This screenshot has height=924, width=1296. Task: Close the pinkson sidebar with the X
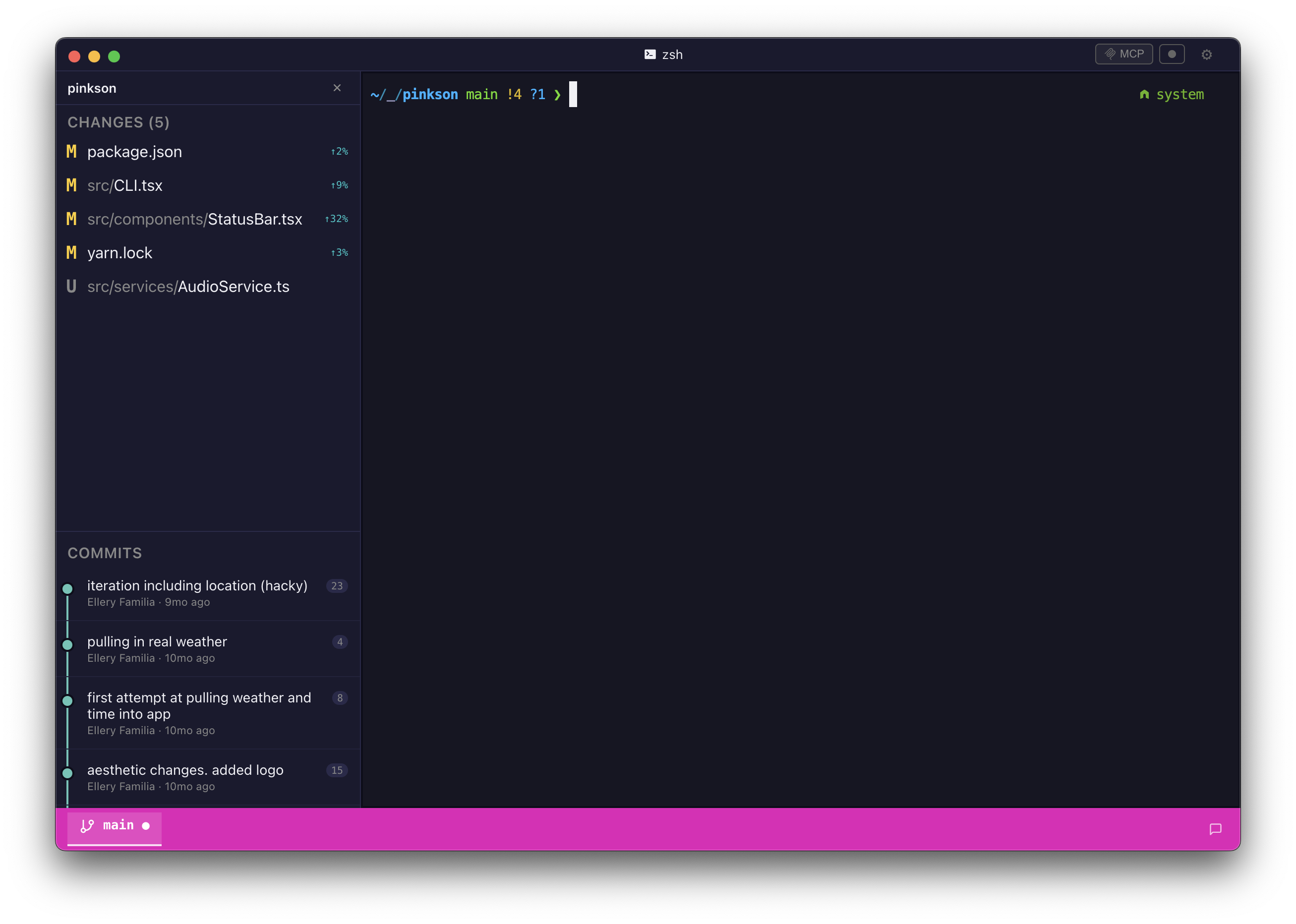click(337, 88)
